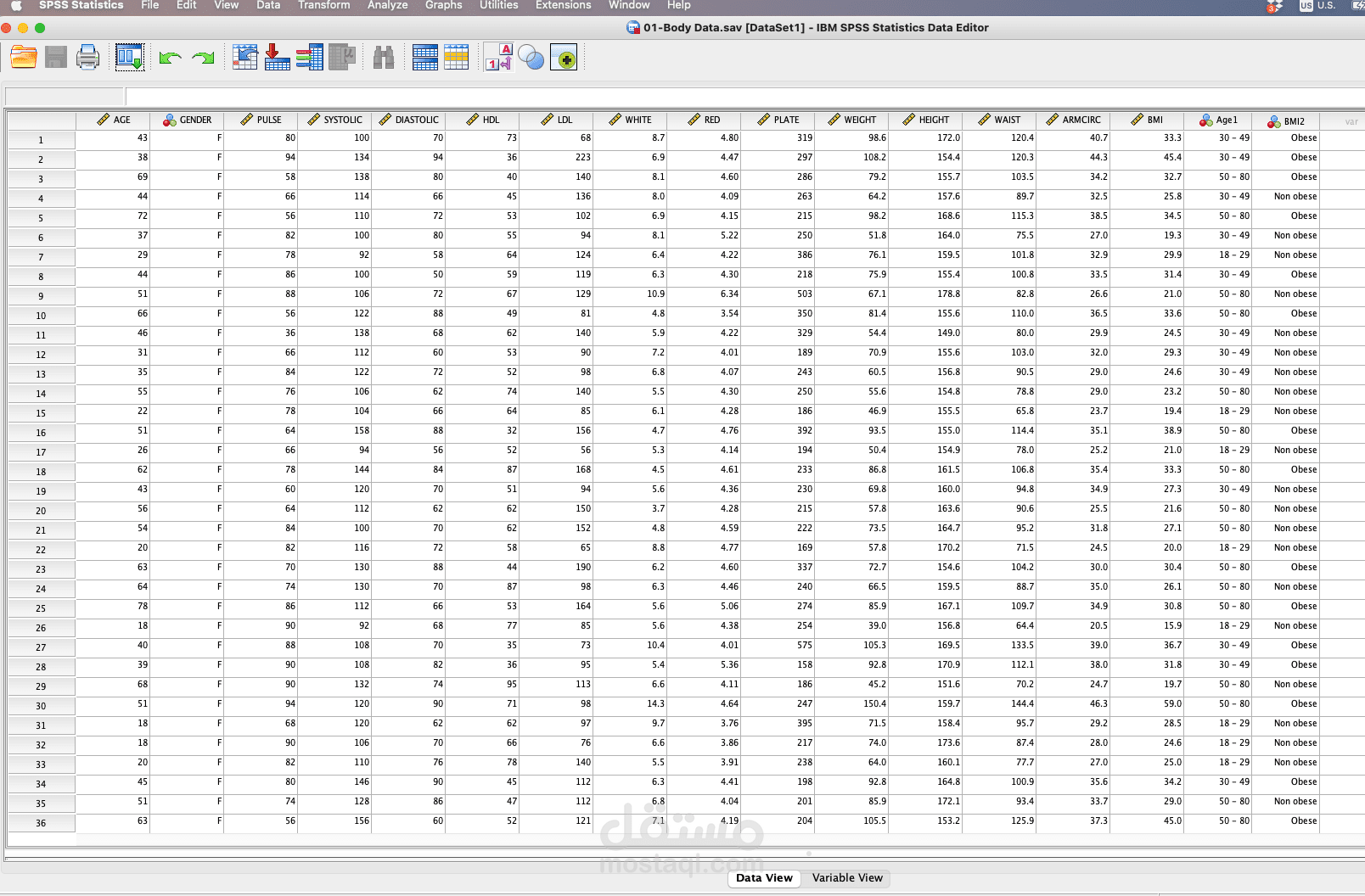The height and width of the screenshot is (896, 1365).
Task: Open Find with the binoculars icon
Action: [x=384, y=58]
